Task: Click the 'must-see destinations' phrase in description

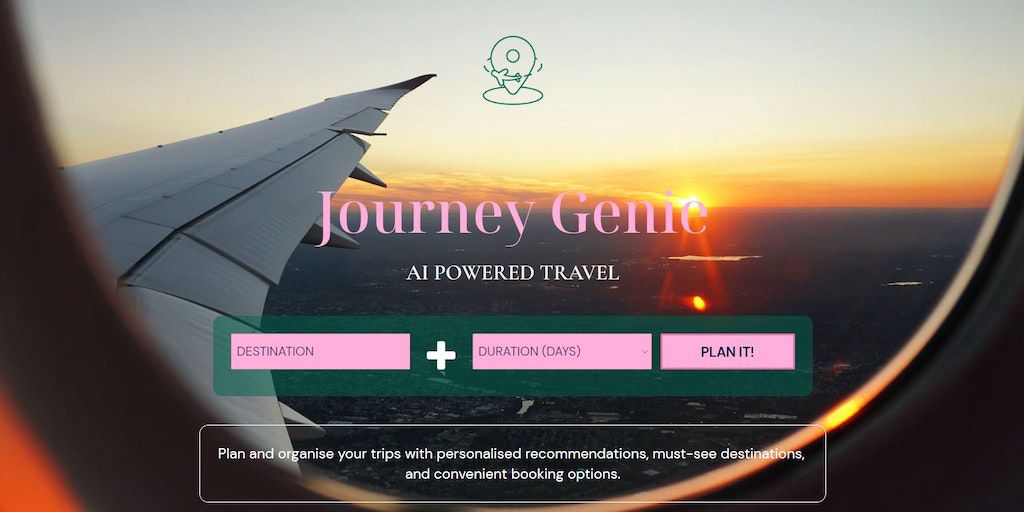Action: coord(728,453)
